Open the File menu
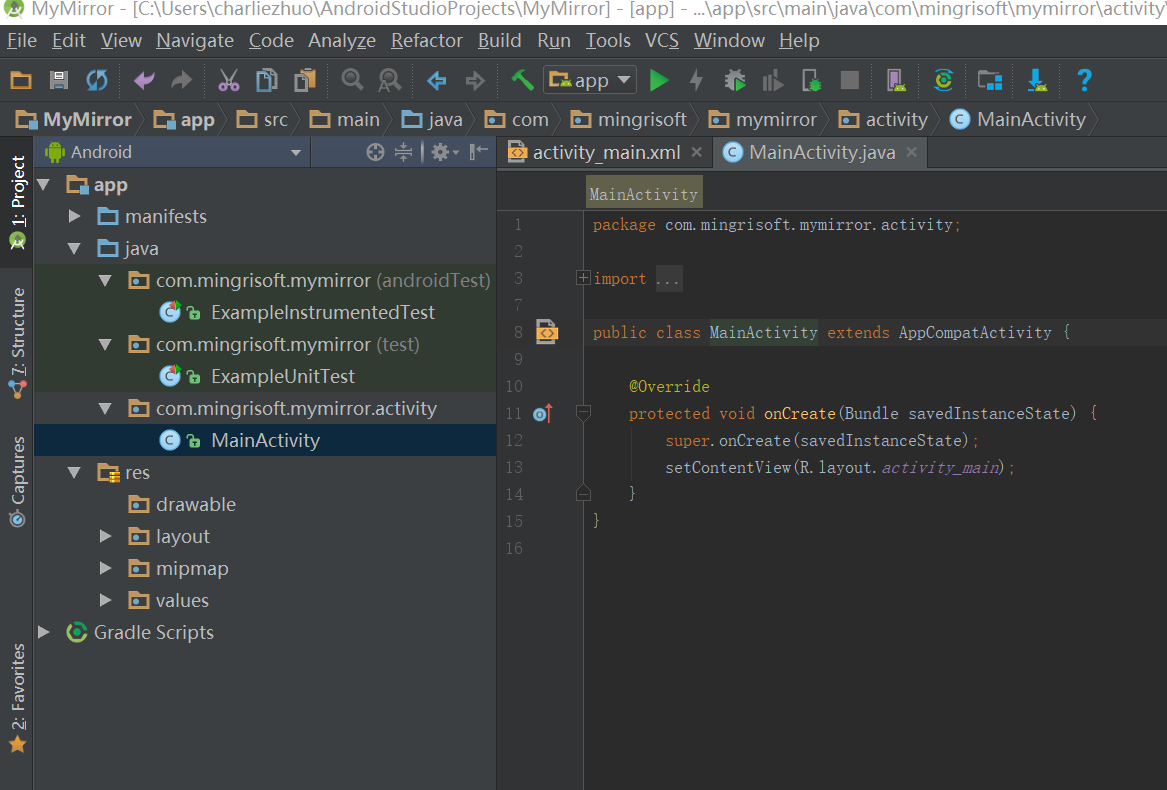 coord(22,40)
